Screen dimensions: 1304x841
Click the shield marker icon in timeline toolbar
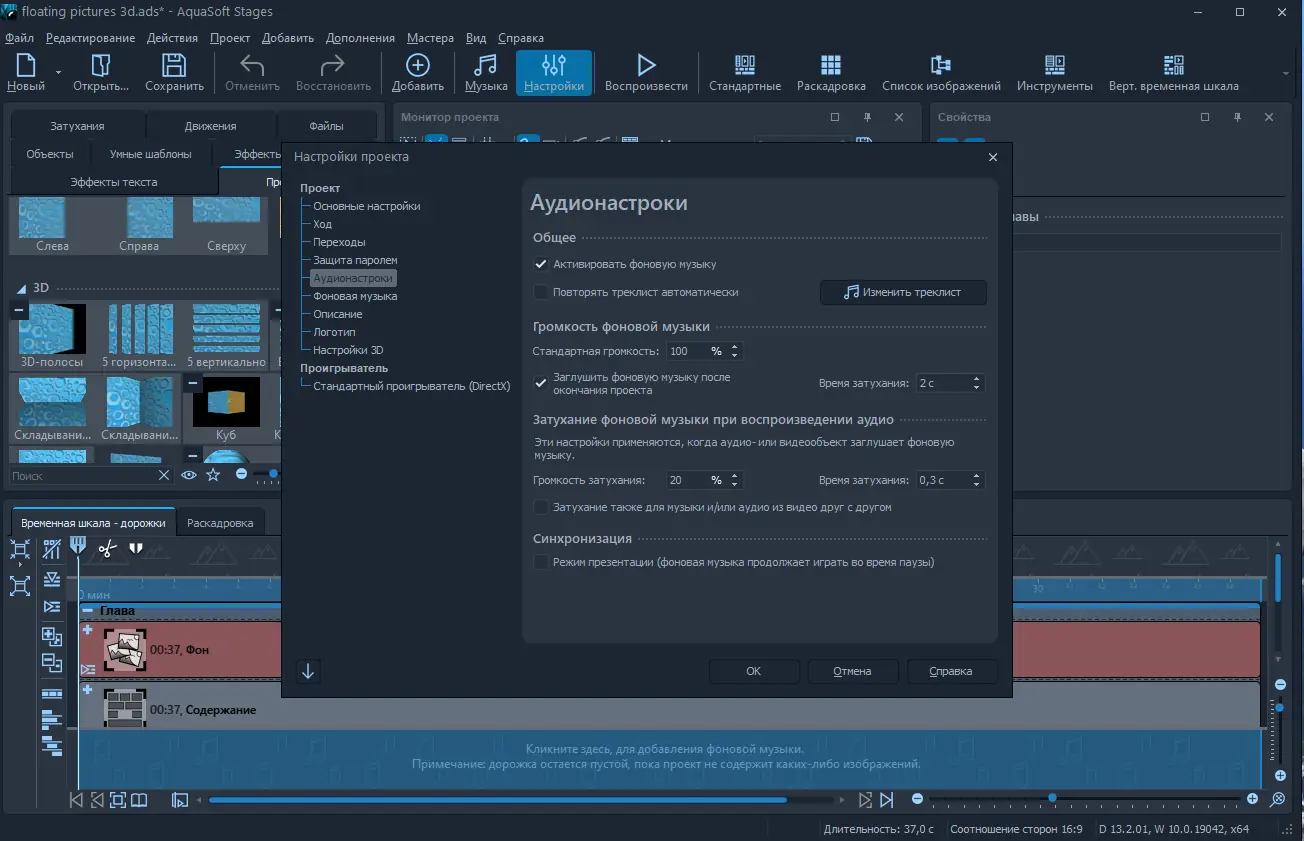tap(136, 548)
